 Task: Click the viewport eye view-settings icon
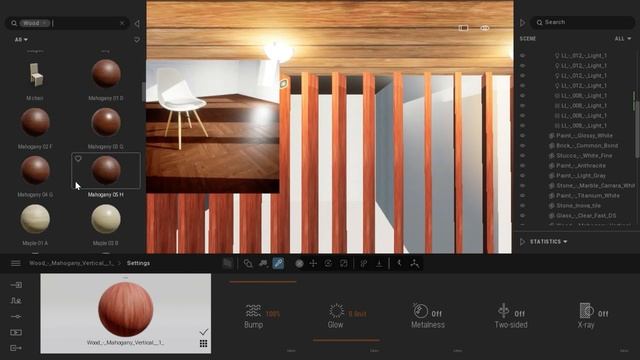point(484,28)
